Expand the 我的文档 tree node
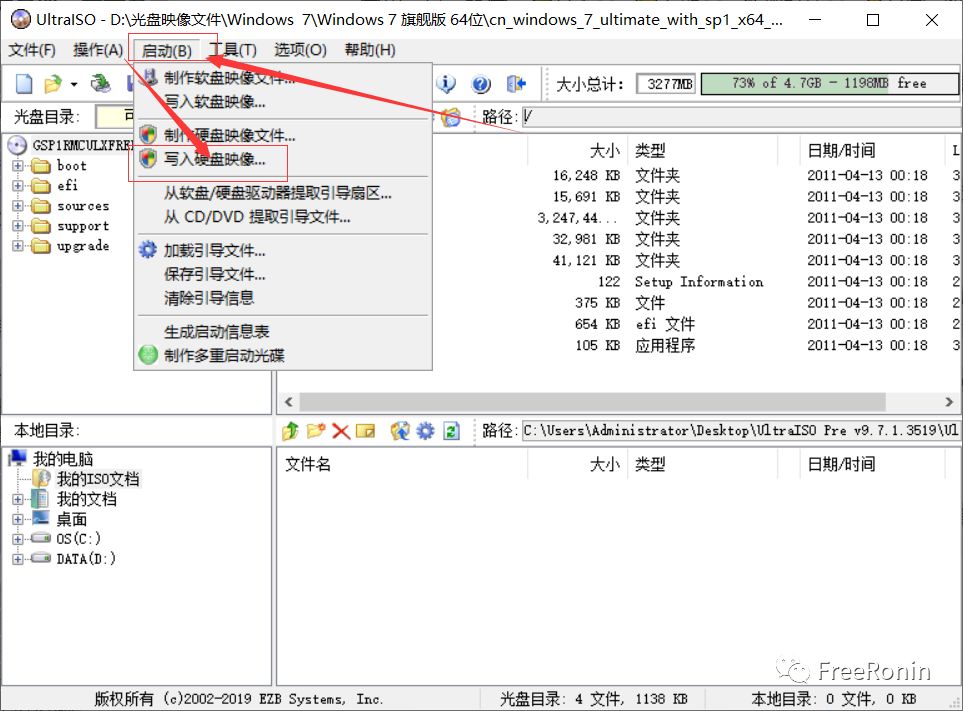Screen dimensions: 963x711 18,499
